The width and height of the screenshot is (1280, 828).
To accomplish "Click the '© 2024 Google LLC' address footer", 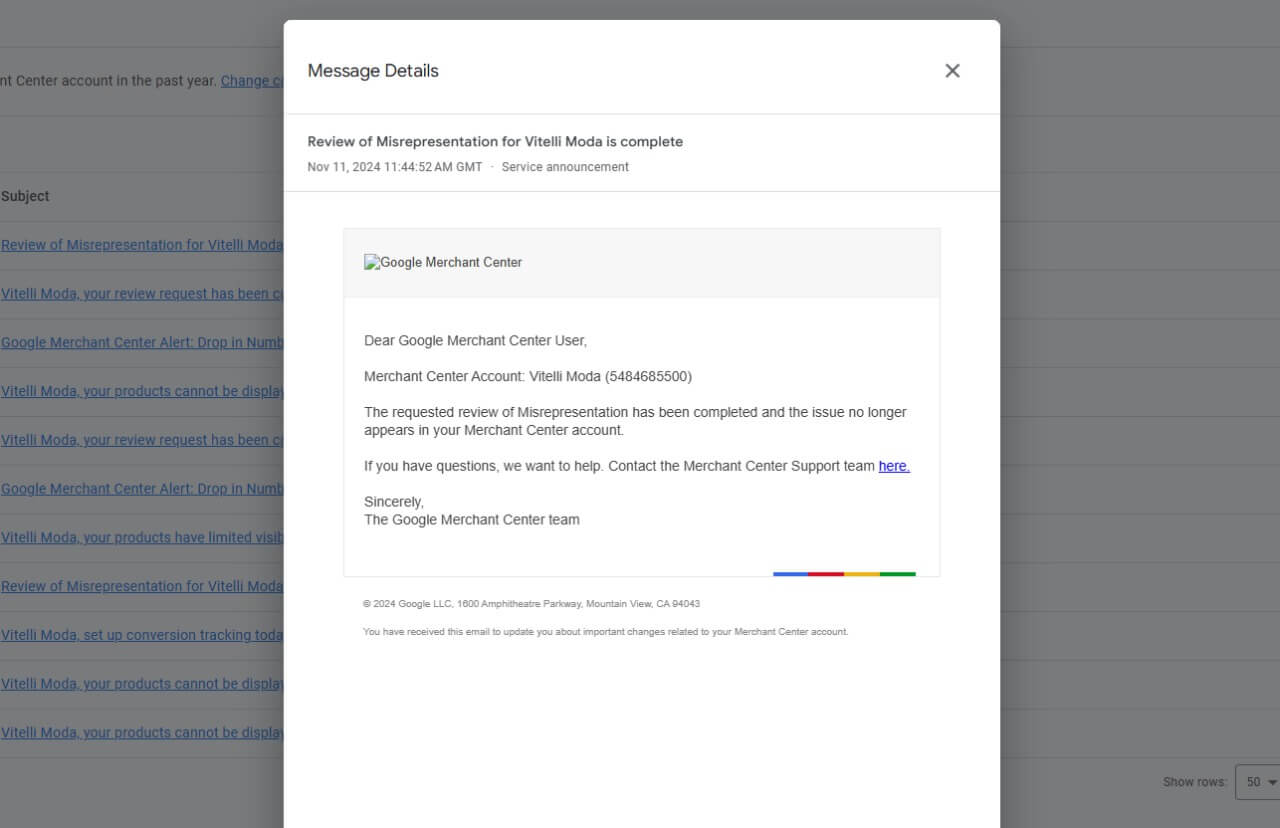I will [x=531, y=604].
